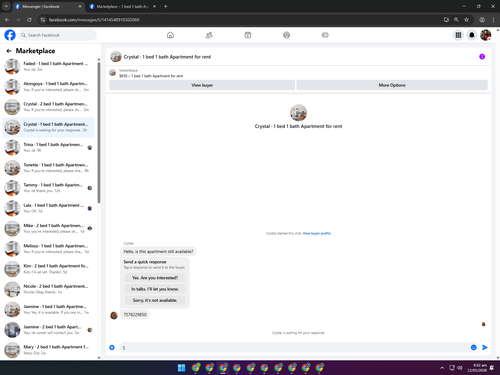
Task: Open the Tammy conversation
Action: click(49, 188)
